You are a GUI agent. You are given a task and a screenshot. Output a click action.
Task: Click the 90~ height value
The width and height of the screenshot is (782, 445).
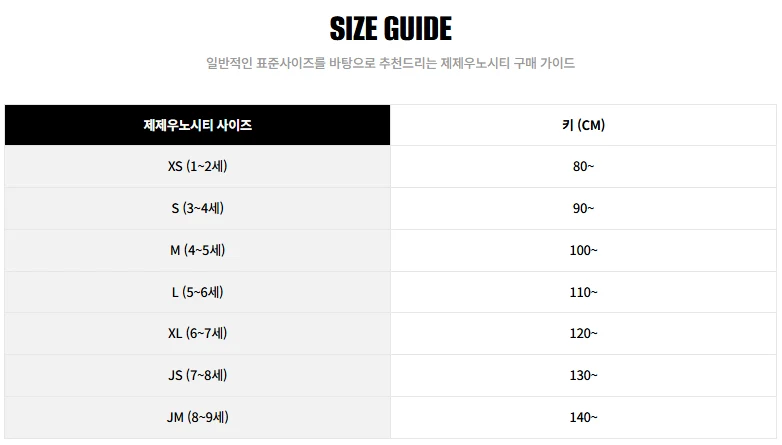point(583,208)
